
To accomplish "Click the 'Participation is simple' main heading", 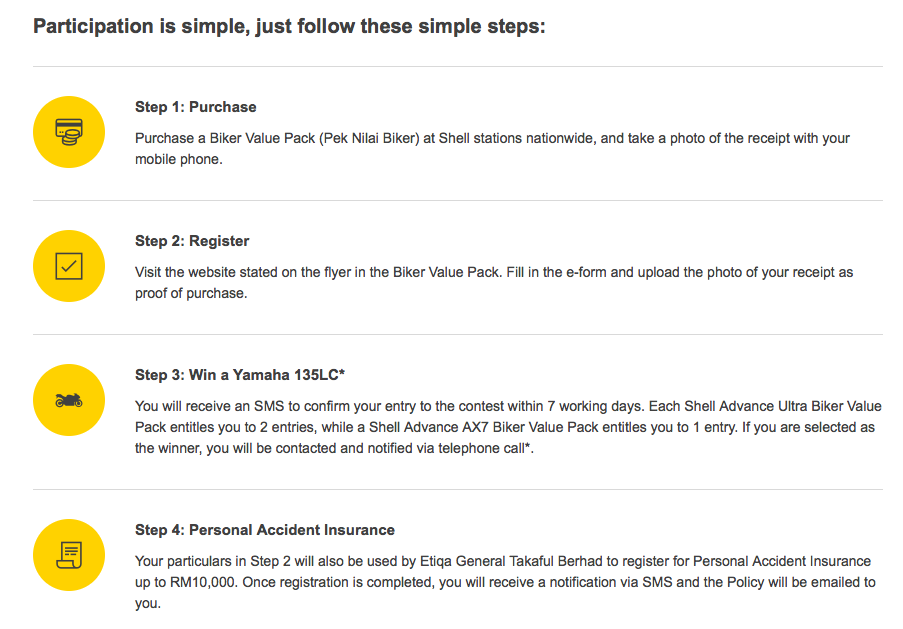I will [289, 27].
